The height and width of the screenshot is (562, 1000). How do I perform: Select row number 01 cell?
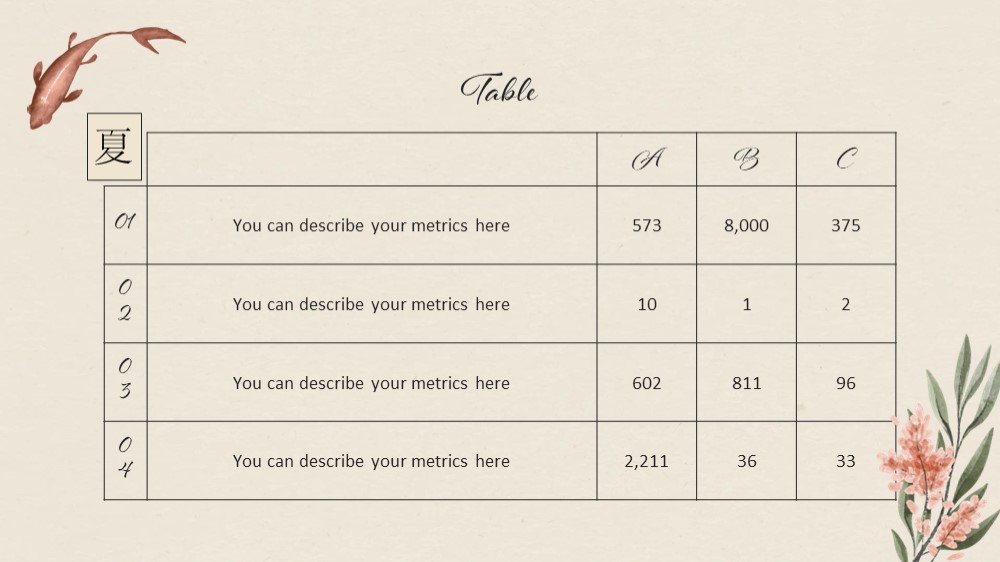[x=126, y=225]
